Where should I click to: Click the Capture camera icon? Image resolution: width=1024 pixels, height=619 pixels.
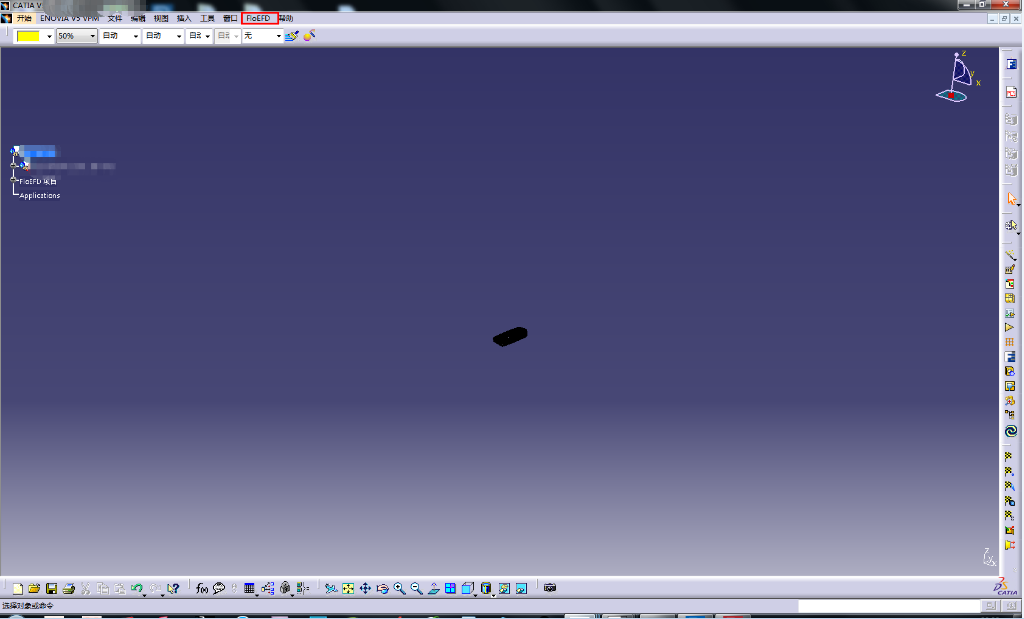point(550,588)
